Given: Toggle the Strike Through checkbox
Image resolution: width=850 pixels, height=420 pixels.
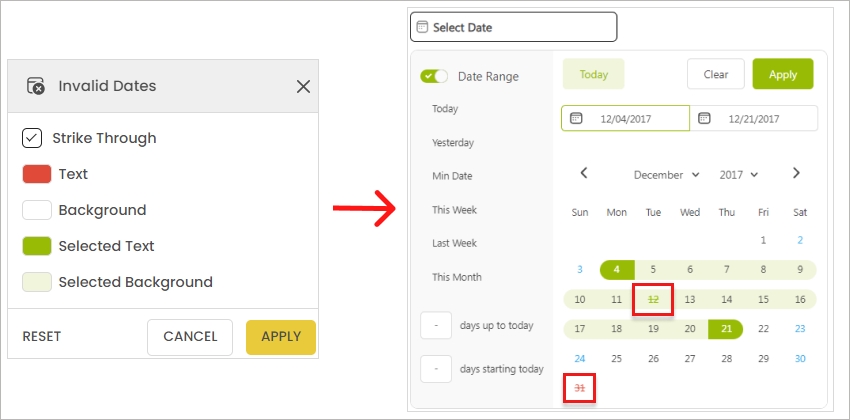Looking at the screenshot, I should pyautogui.click(x=32, y=138).
